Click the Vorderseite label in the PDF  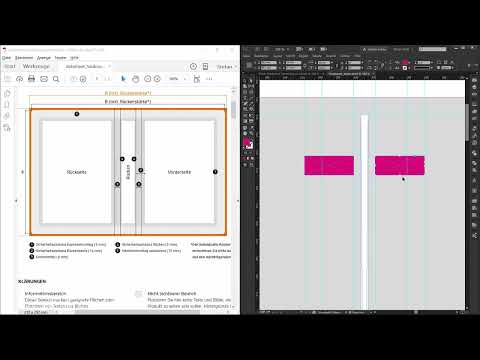pyautogui.click(x=179, y=172)
